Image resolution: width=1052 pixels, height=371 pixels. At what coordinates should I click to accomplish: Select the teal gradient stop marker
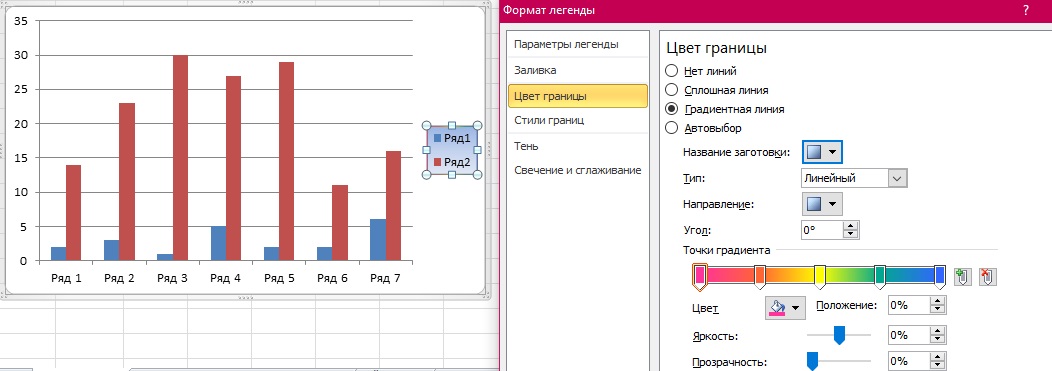click(x=880, y=276)
